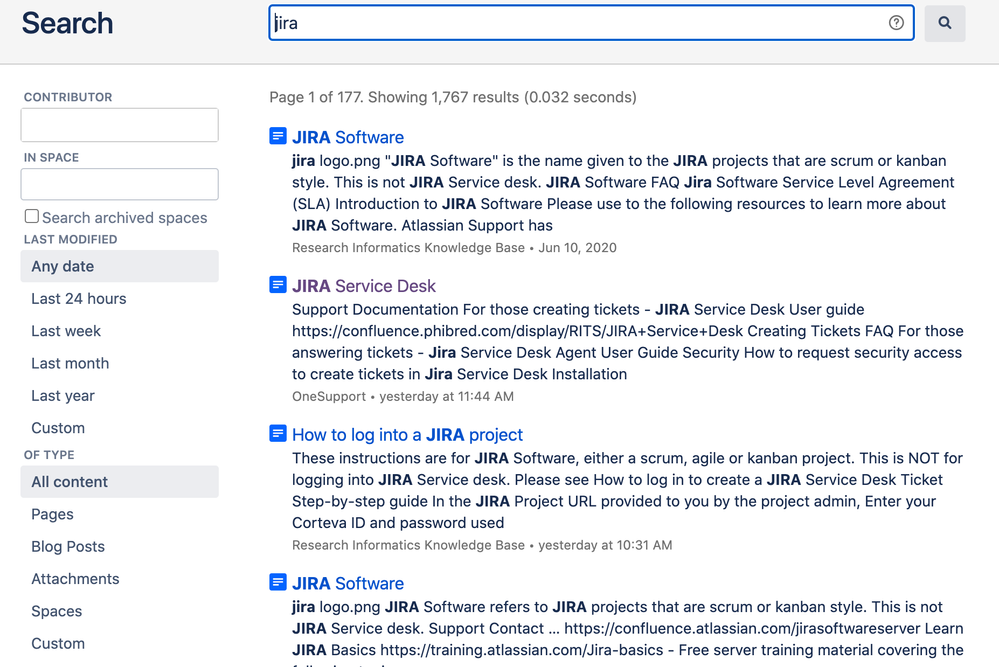Open the Custom option under Of Type
The image size is (999, 667).
[x=58, y=643]
